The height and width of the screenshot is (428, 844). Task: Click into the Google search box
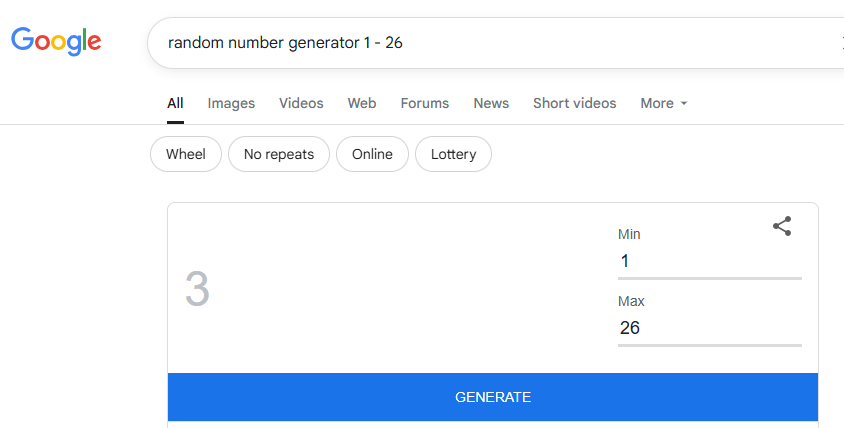coord(495,43)
